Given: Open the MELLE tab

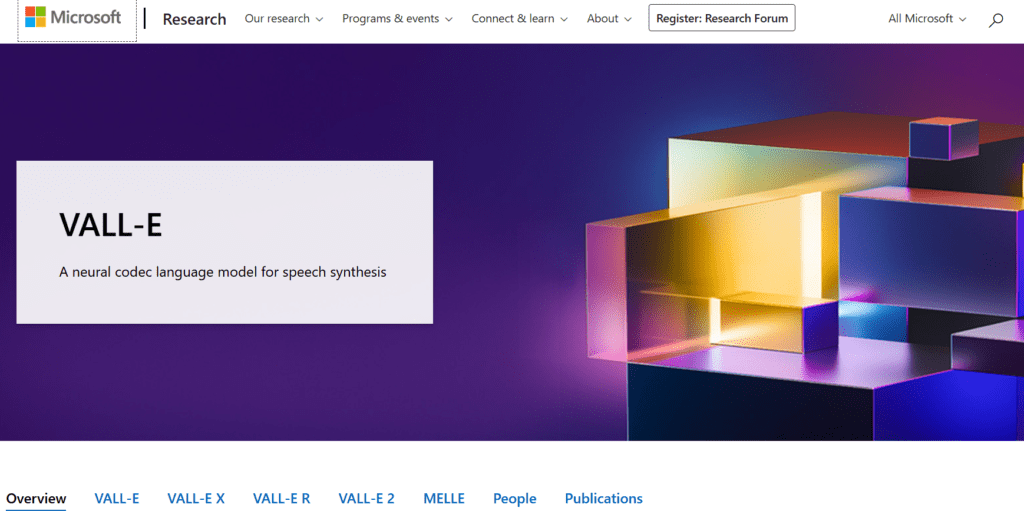Looking at the screenshot, I should coord(444,498).
